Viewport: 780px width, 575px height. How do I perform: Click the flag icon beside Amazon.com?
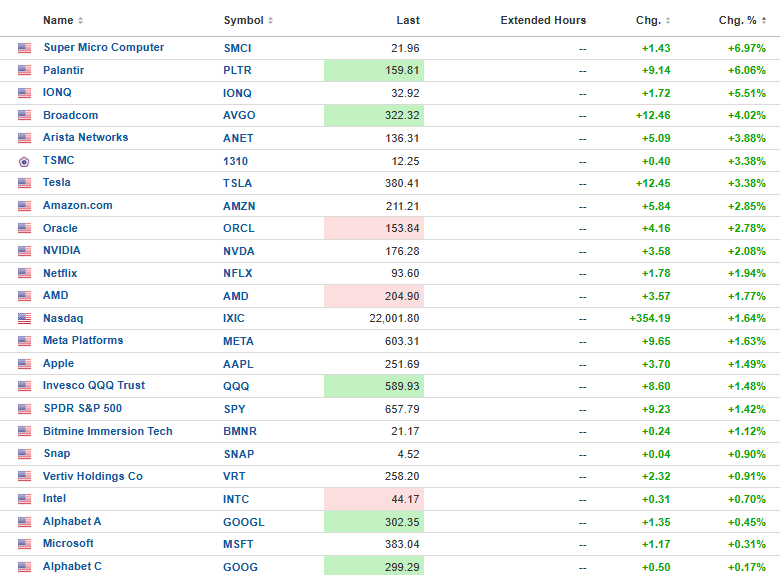coord(24,206)
